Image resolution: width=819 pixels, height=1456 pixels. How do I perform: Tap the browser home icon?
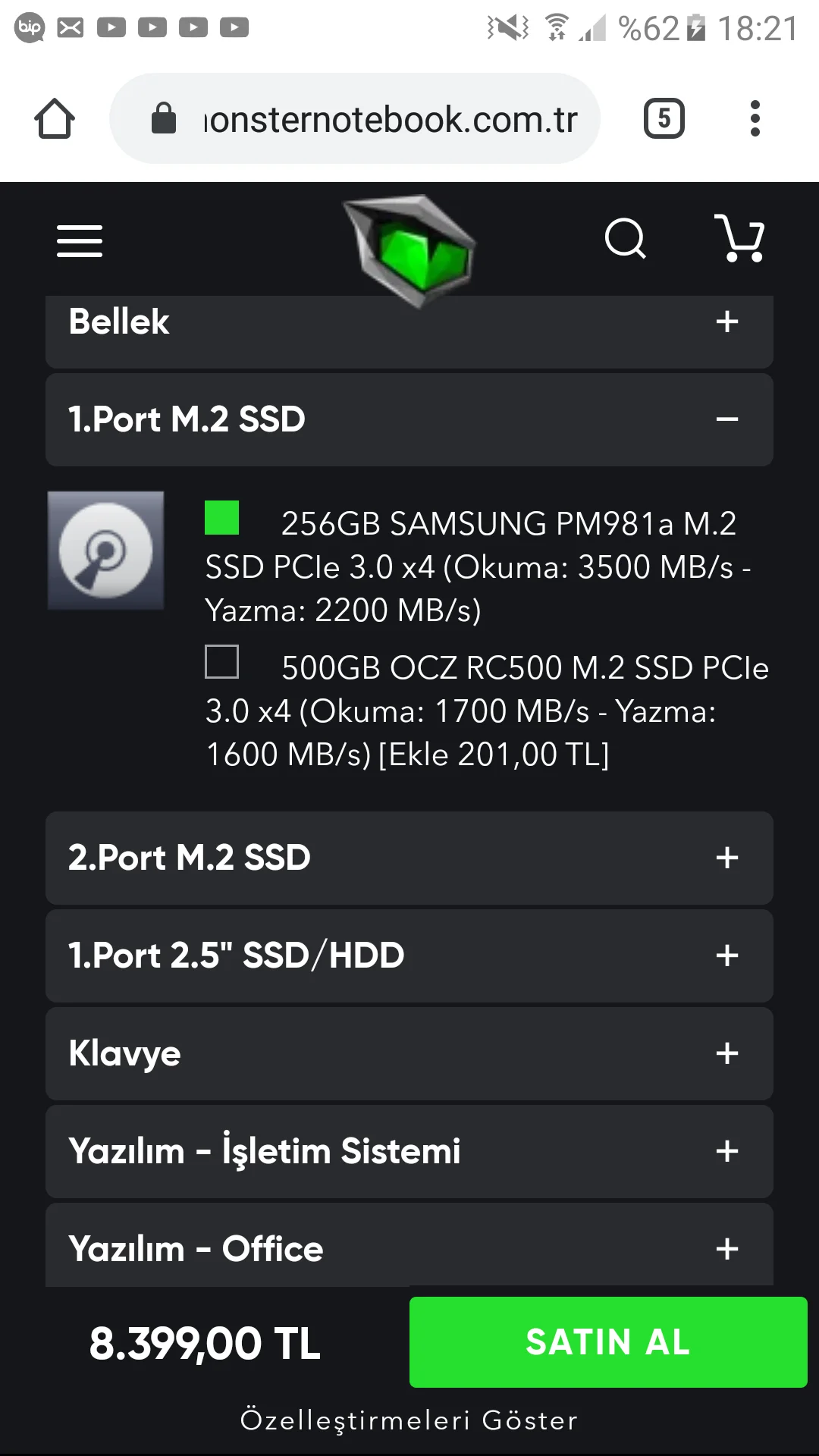pyautogui.click(x=55, y=119)
